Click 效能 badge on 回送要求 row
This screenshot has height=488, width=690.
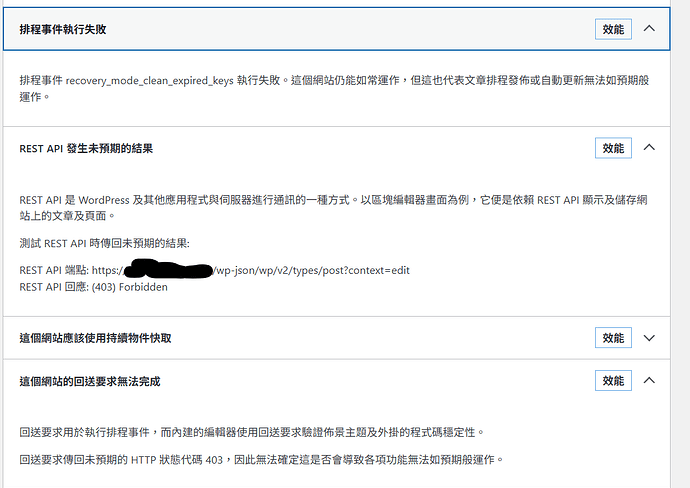pos(613,381)
